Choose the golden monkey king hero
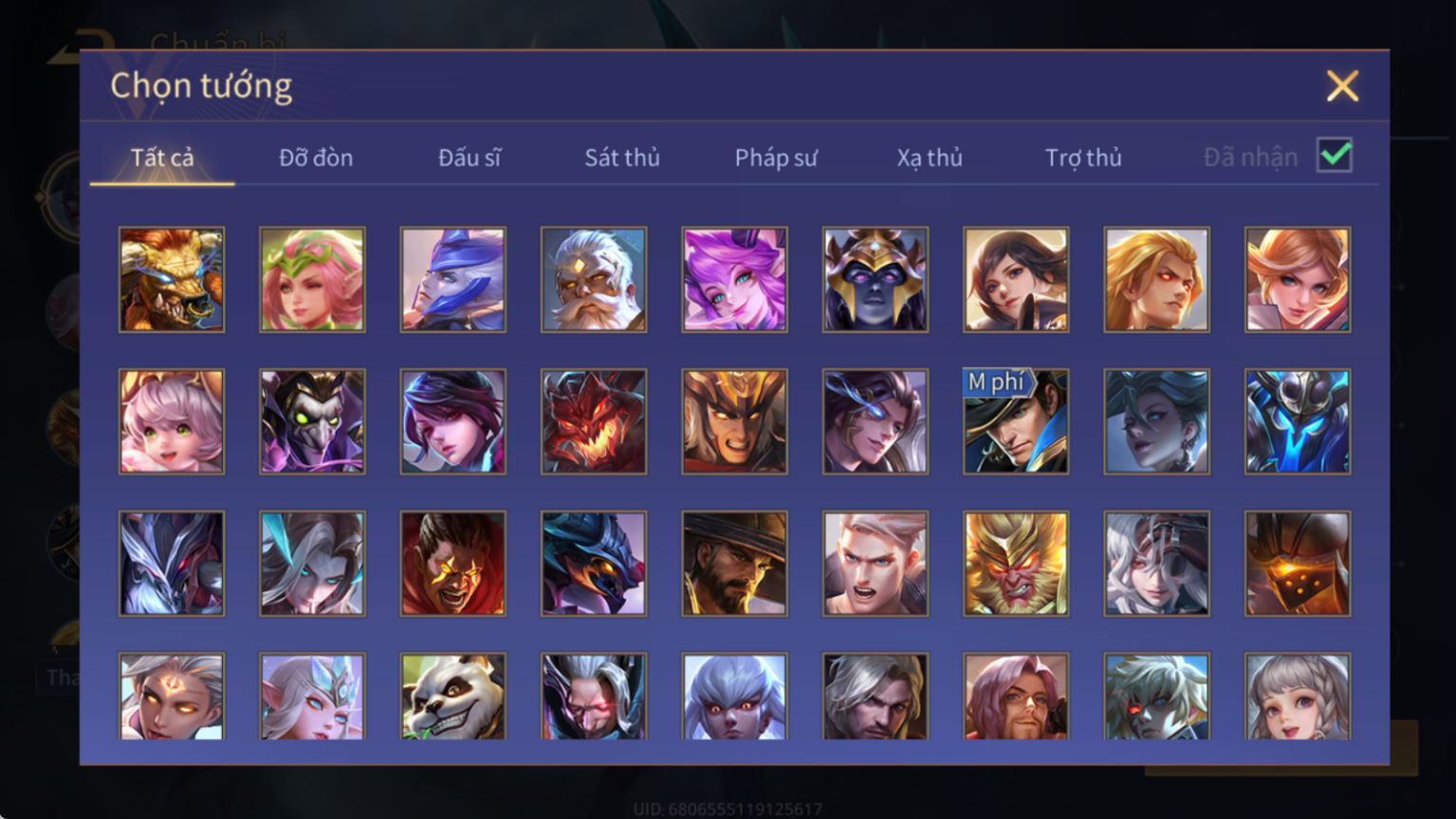This screenshot has height=819, width=1456. pos(1016,564)
